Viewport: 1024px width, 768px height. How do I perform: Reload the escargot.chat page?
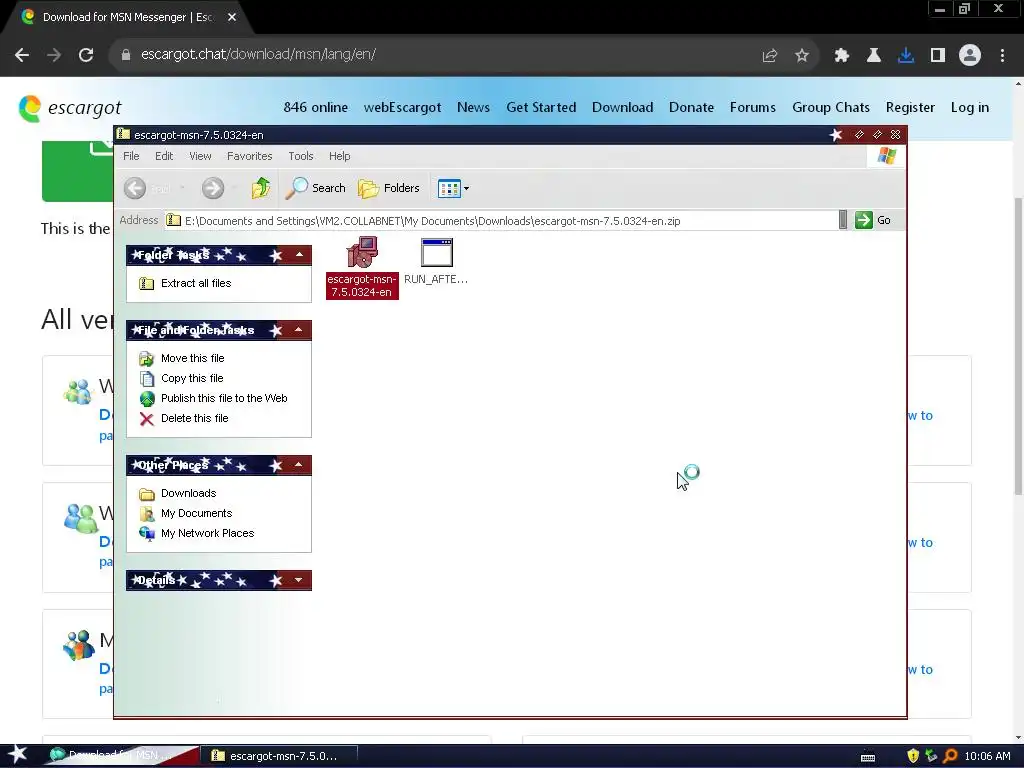86,55
